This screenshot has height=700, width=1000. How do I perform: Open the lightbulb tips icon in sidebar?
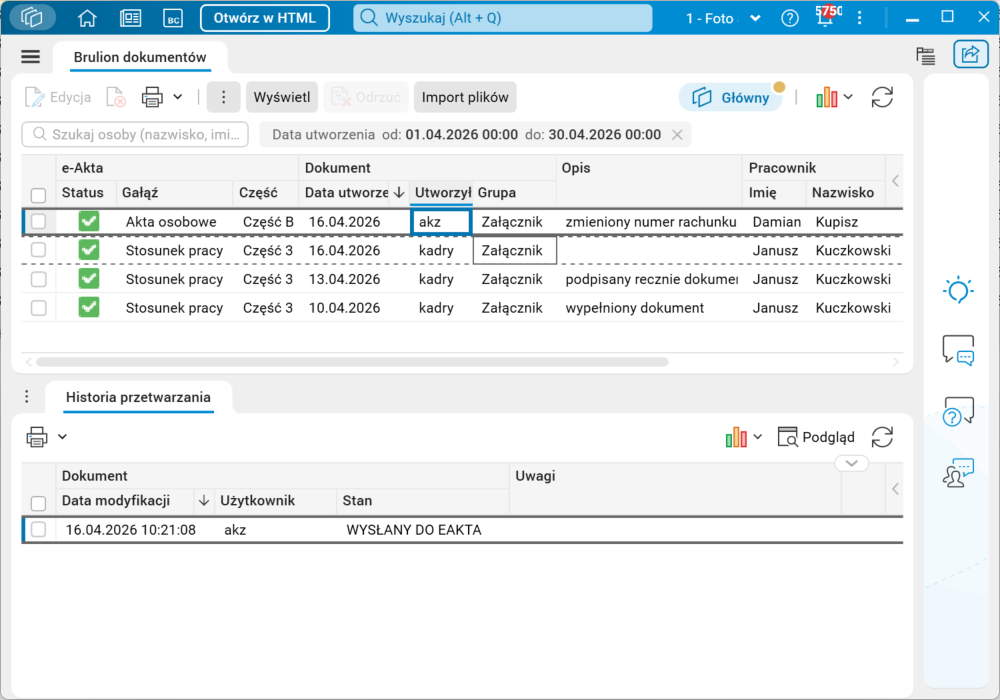coord(958,290)
